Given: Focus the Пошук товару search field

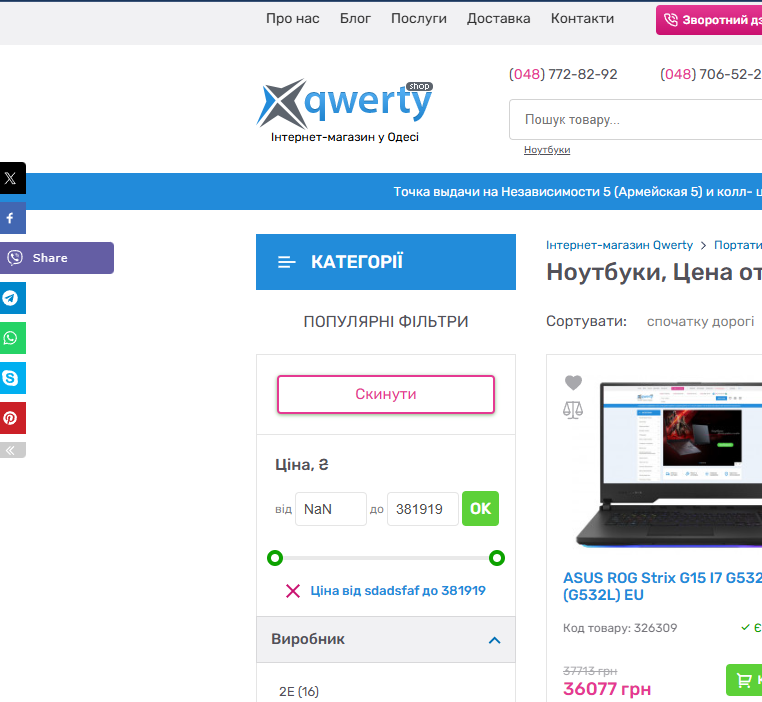Looking at the screenshot, I should (x=630, y=120).
